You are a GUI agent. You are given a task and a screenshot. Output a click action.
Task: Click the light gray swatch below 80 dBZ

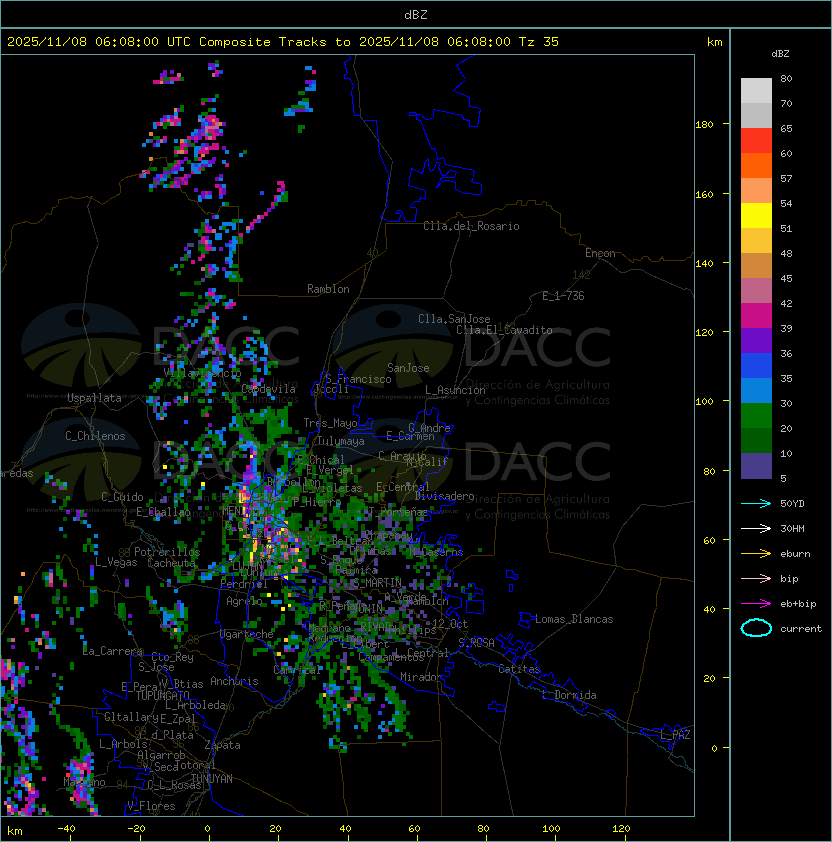tap(756, 90)
